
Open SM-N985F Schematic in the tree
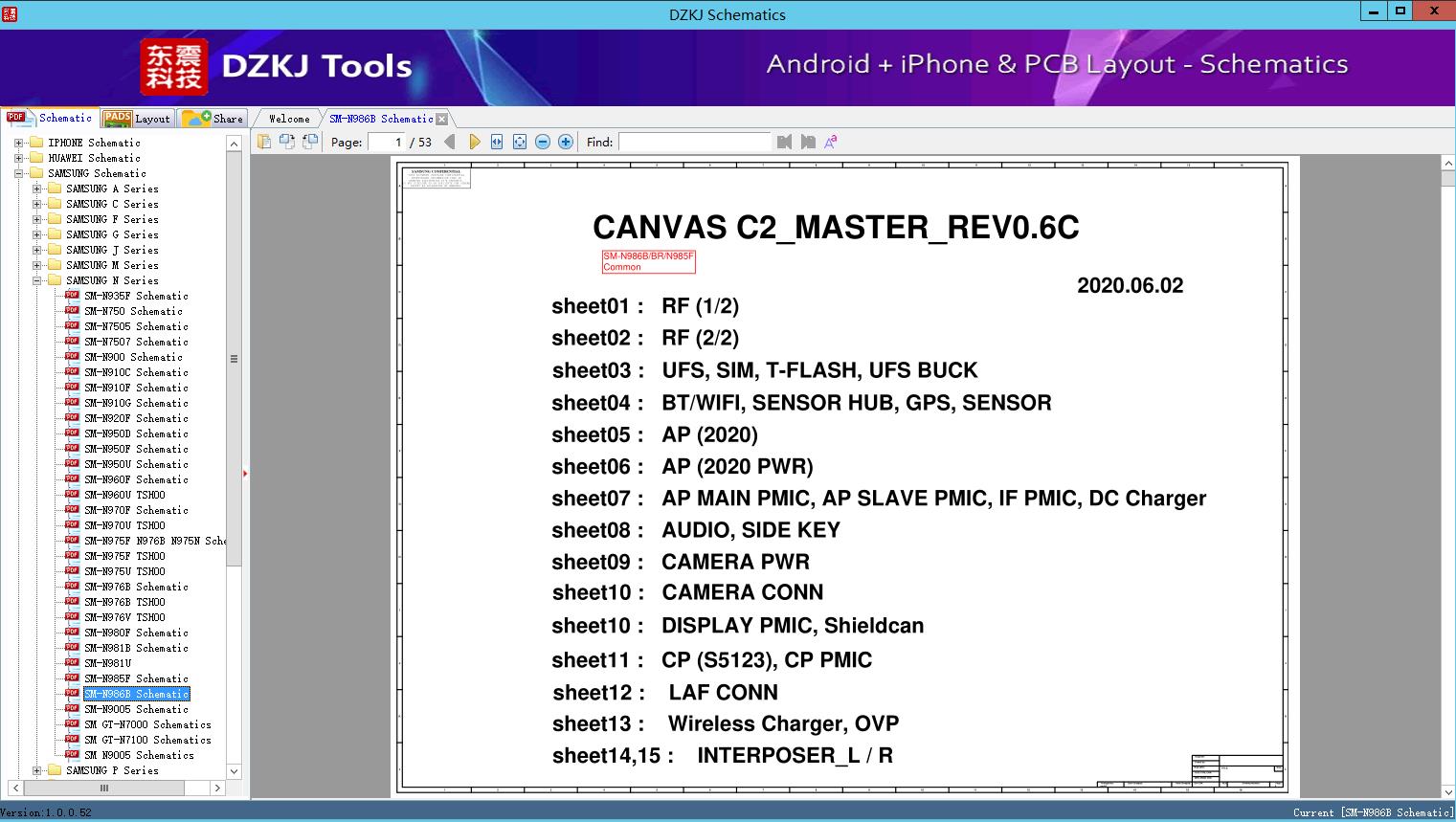135,678
